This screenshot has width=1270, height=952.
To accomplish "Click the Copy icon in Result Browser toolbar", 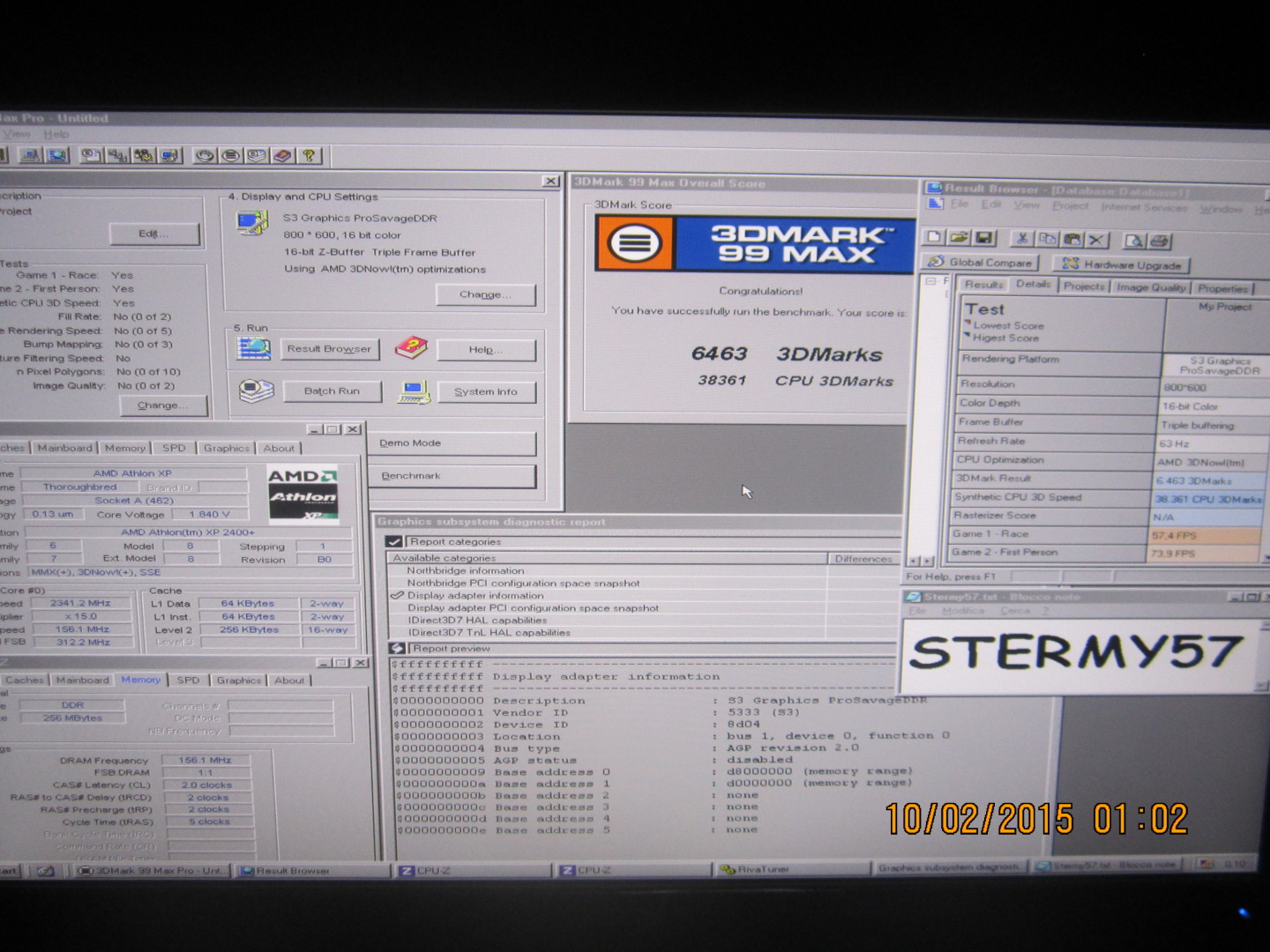I will coord(1047,239).
